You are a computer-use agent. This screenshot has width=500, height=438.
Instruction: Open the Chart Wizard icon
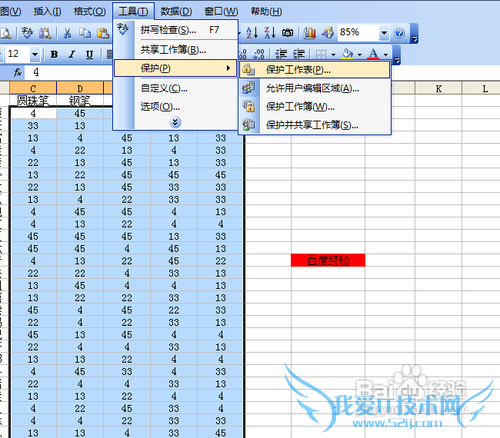[x=310, y=33]
